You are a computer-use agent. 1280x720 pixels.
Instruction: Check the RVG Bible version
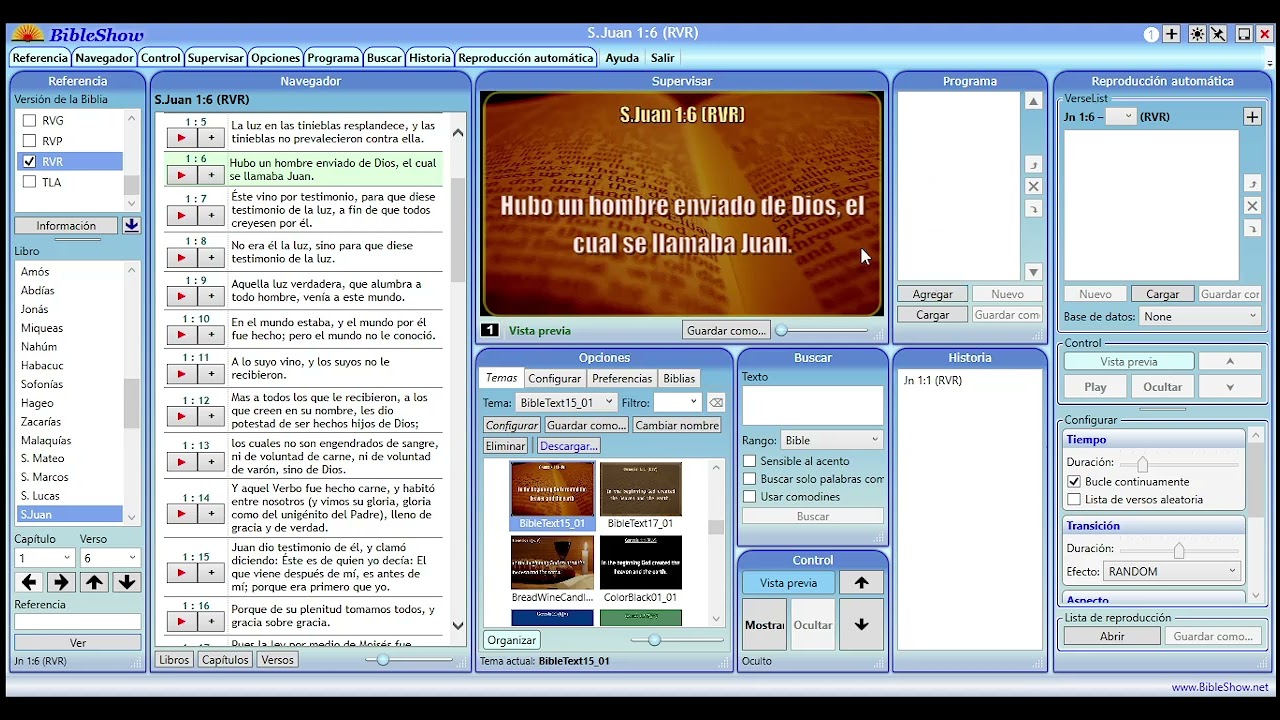[x=29, y=120]
